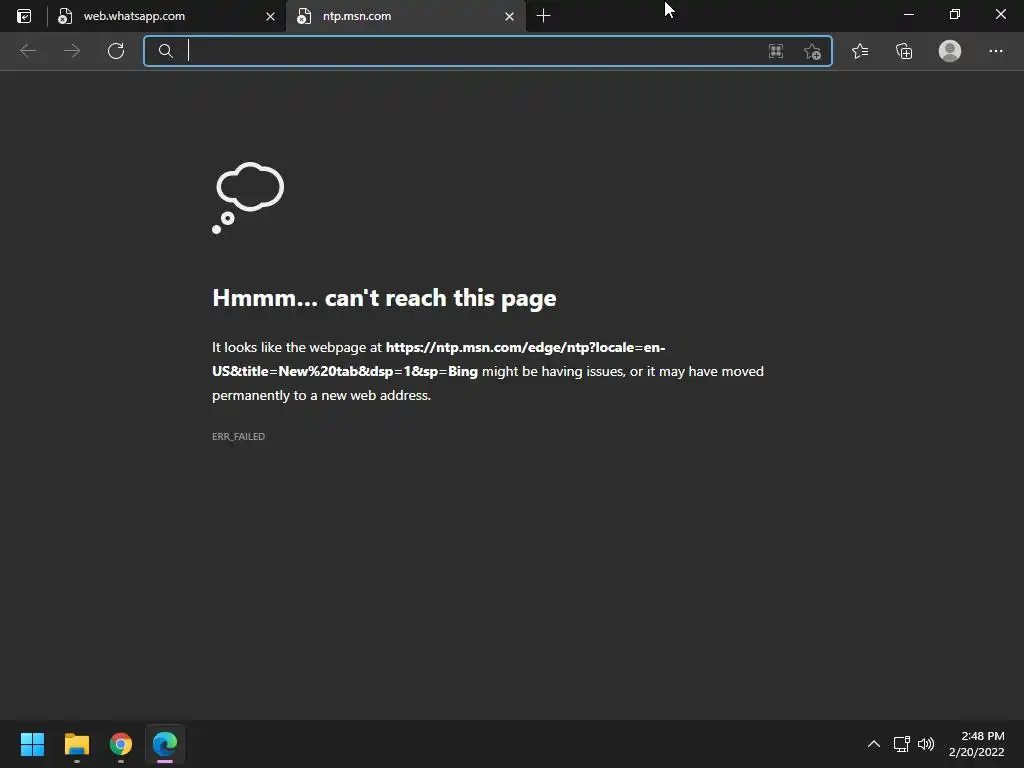Image resolution: width=1024 pixels, height=768 pixels.
Task: Close the web.whatsapp.com tab
Action: [x=270, y=16]
